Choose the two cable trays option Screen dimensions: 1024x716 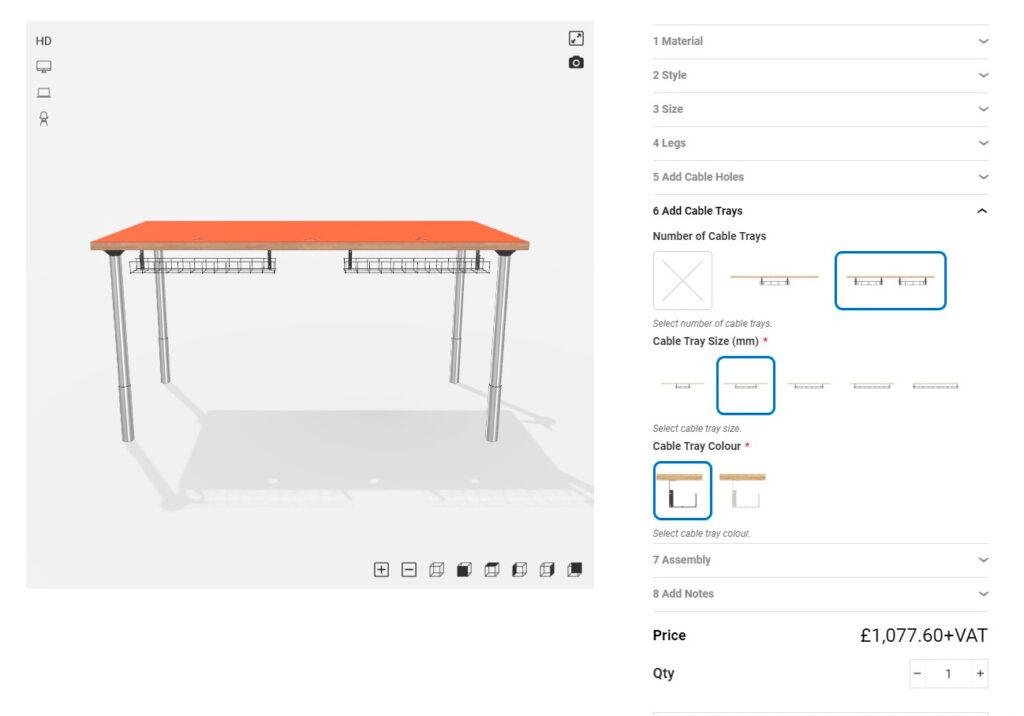890,281
